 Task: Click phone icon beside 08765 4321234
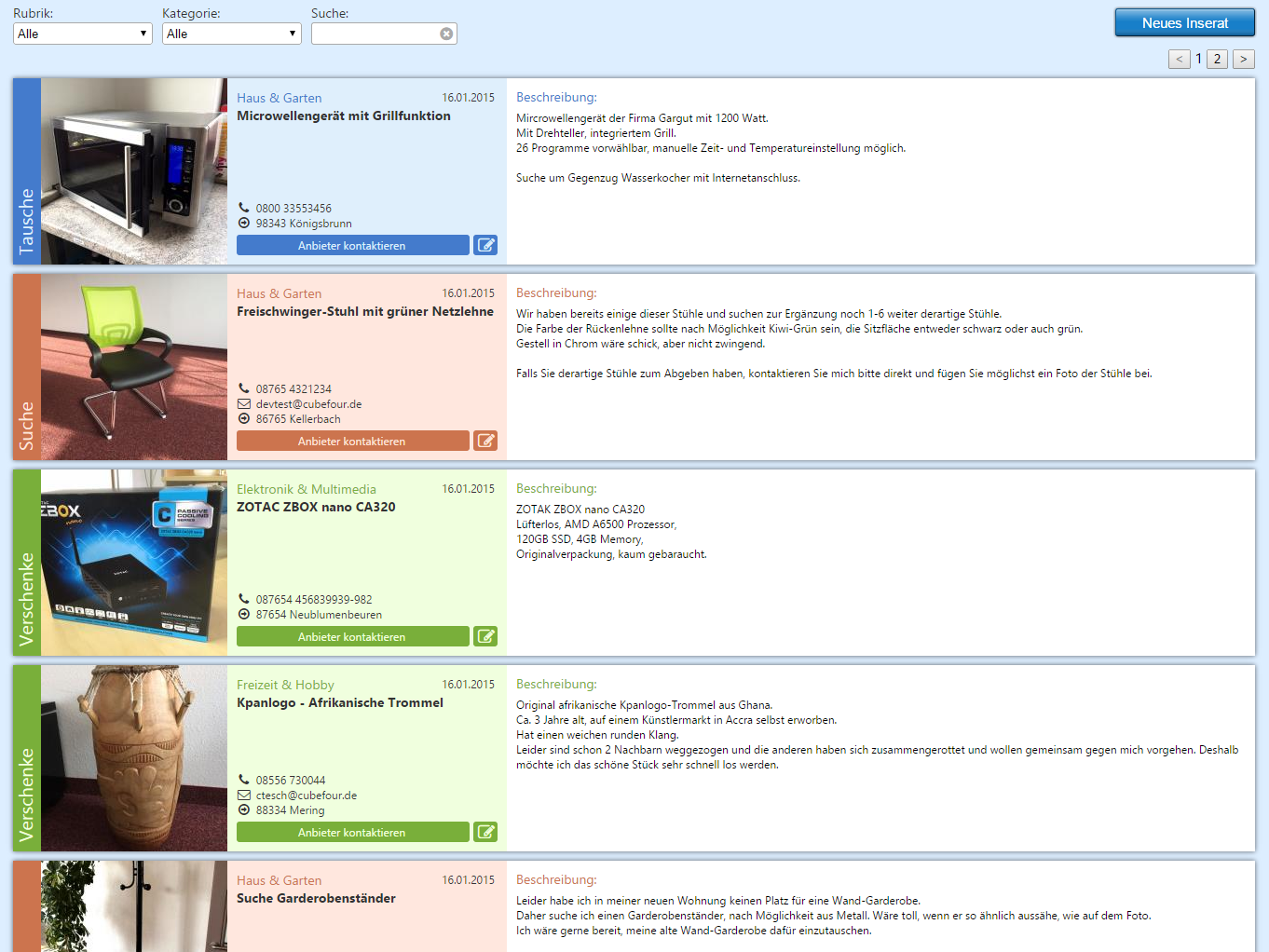point(244,388)
